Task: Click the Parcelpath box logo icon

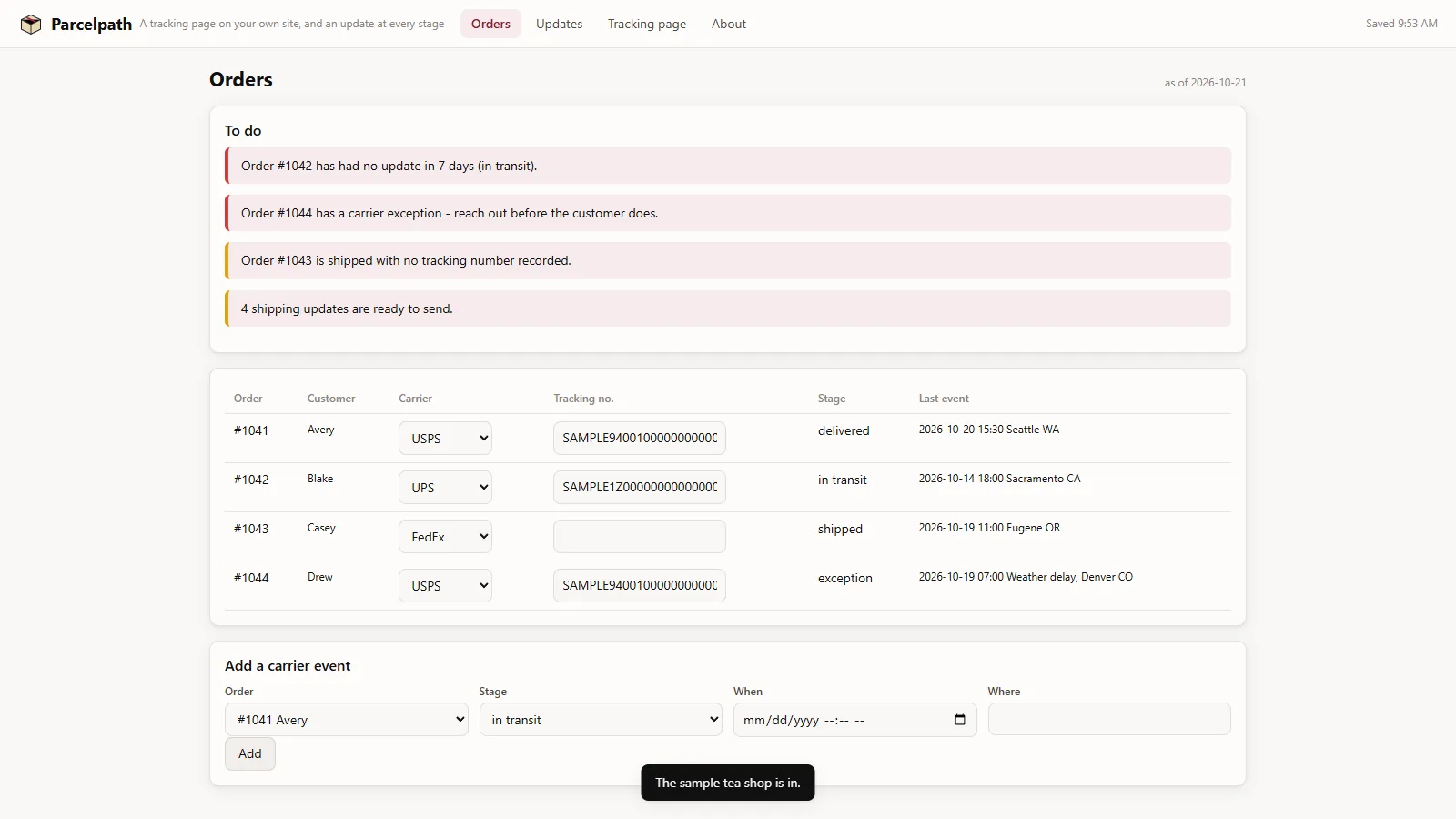Action: [x=31, y=25]
